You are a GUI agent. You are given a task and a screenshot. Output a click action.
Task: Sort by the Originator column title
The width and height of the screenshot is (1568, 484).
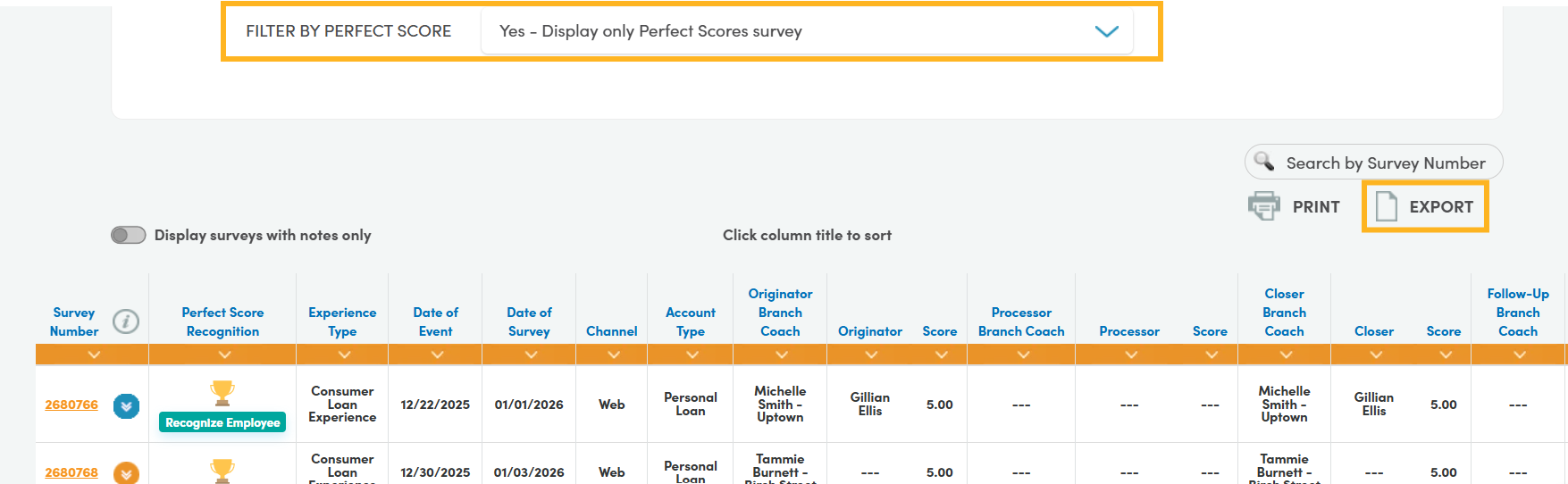(869, 331)
